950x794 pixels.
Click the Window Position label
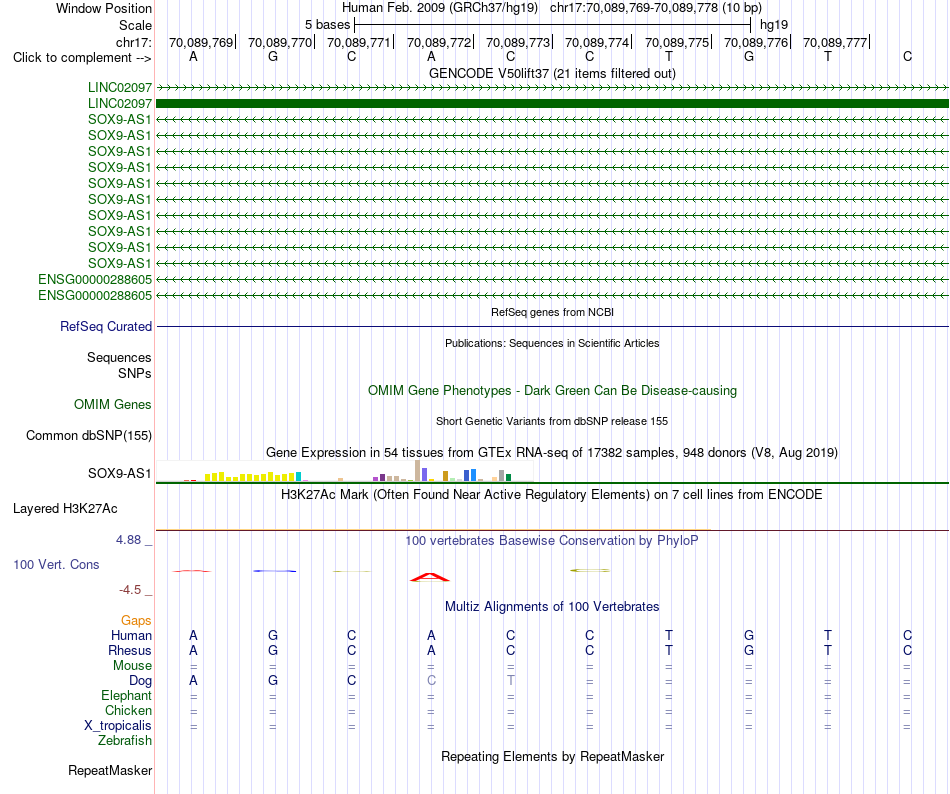104,8
